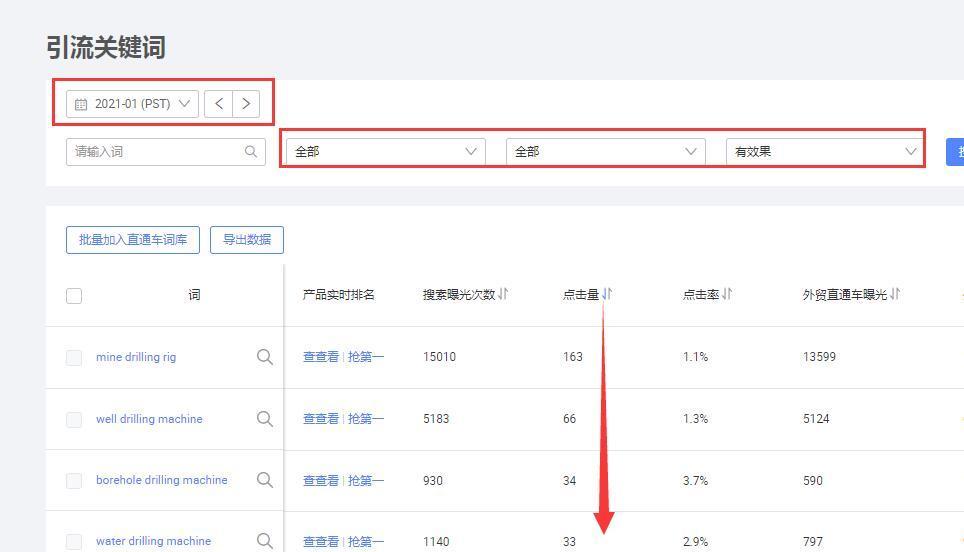Click 查查看 in well drilling machine row
964x552 pixels.
pyautogui.click(x=321, y=419)
